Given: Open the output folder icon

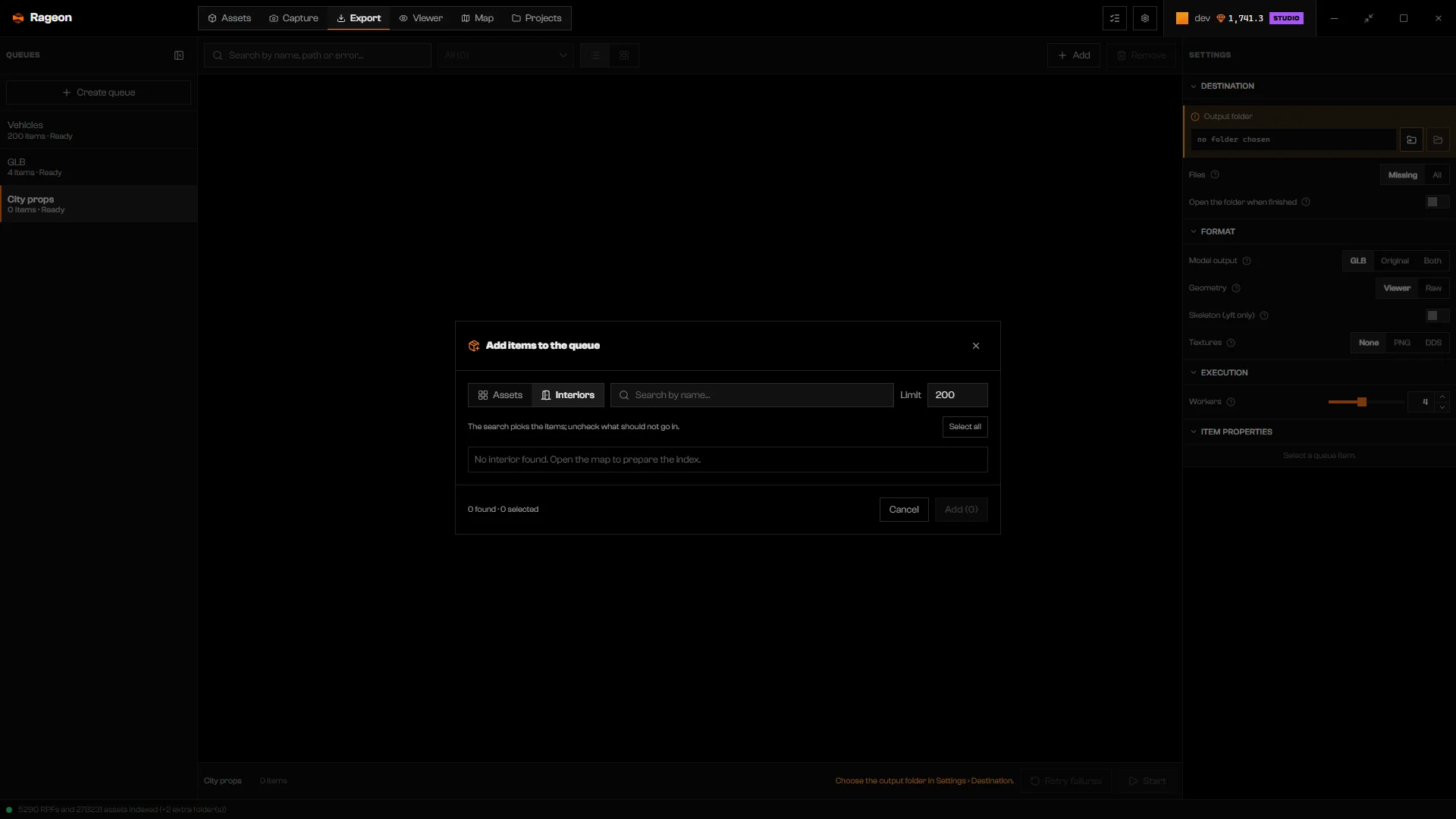Looking at the screenshot, I should [x=1438, y=140].
